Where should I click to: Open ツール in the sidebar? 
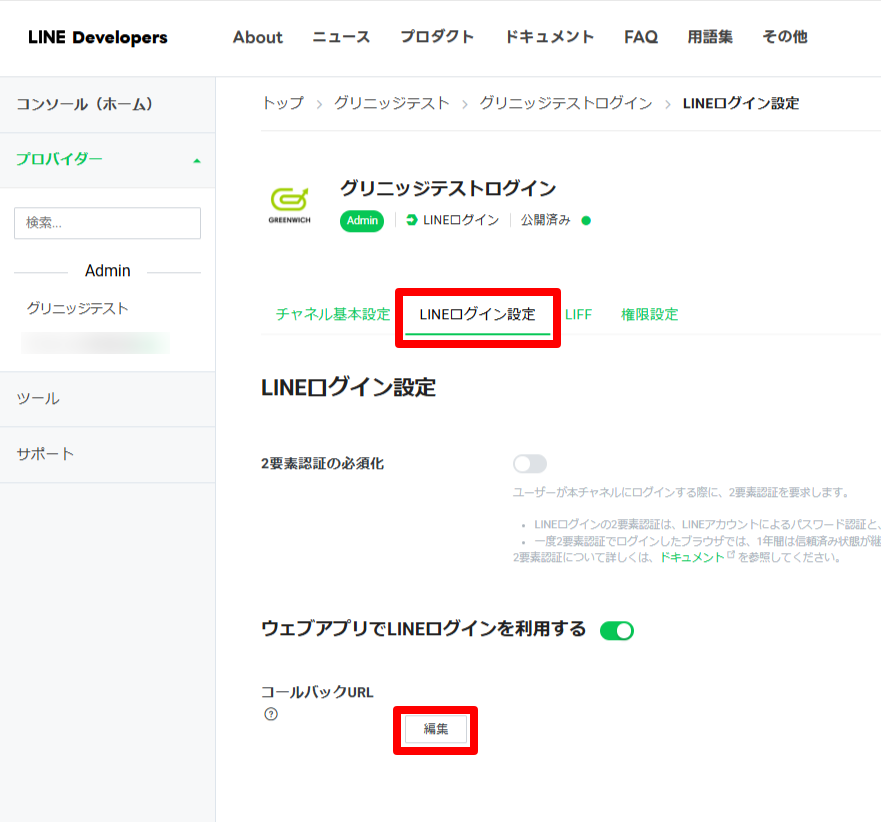click(107, 399)
